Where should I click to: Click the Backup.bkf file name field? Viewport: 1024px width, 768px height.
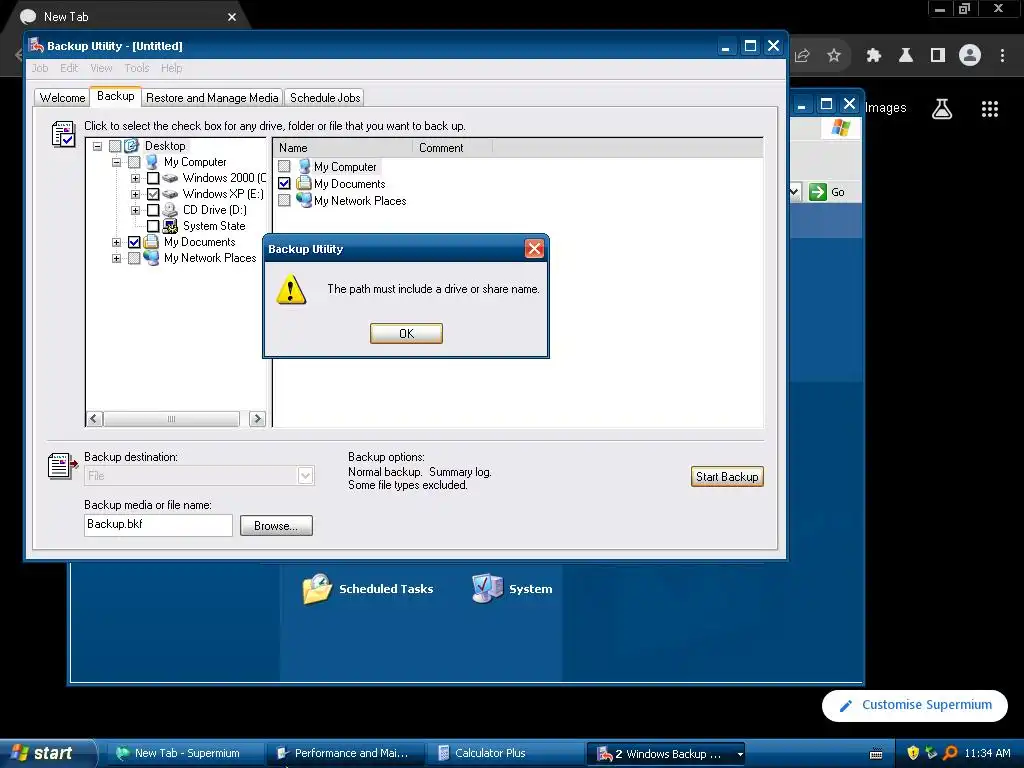pyautogui.click(x=158, y=525)
